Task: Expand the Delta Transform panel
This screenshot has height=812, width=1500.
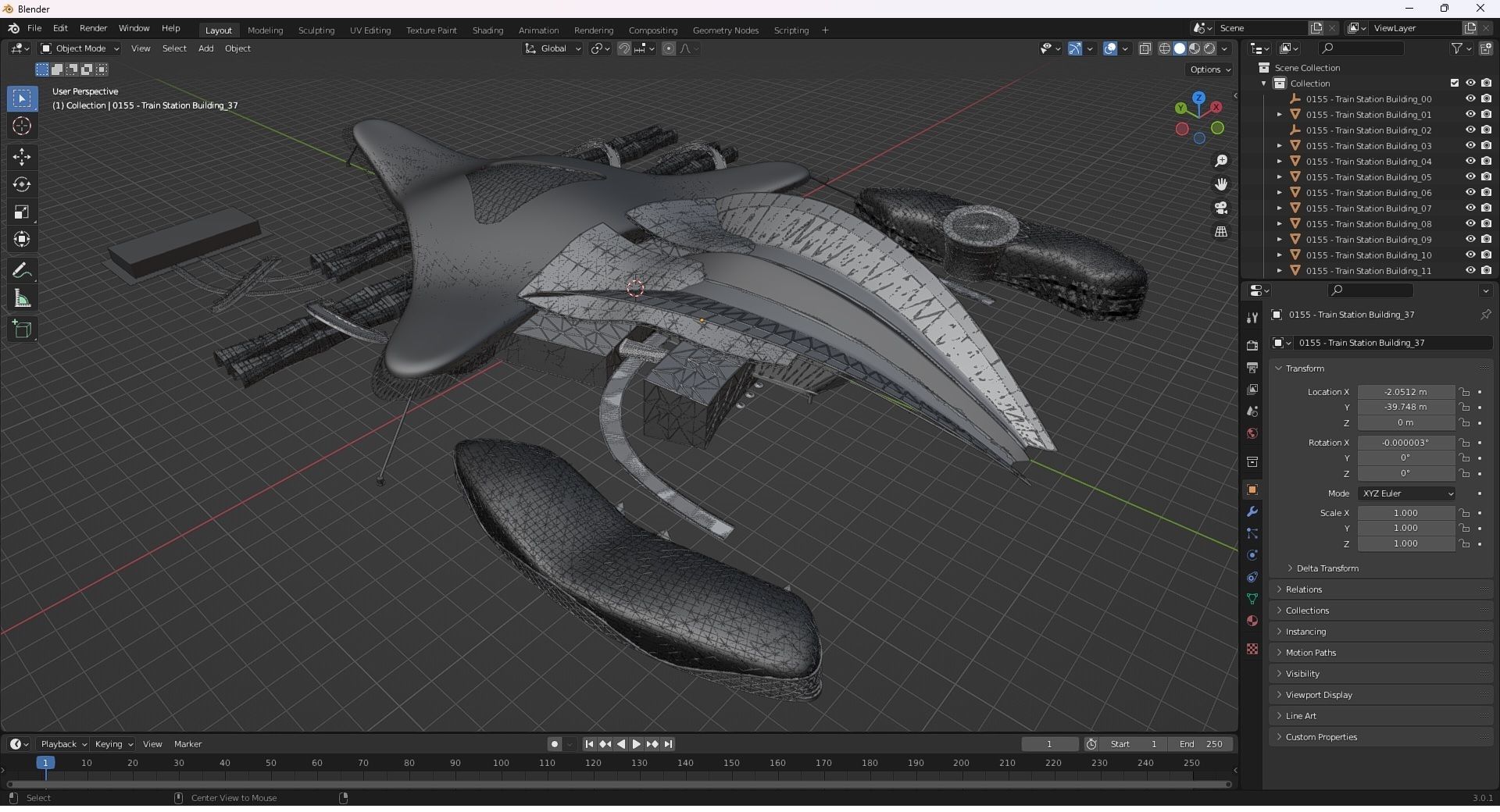Action: (x=1327, y=568)
